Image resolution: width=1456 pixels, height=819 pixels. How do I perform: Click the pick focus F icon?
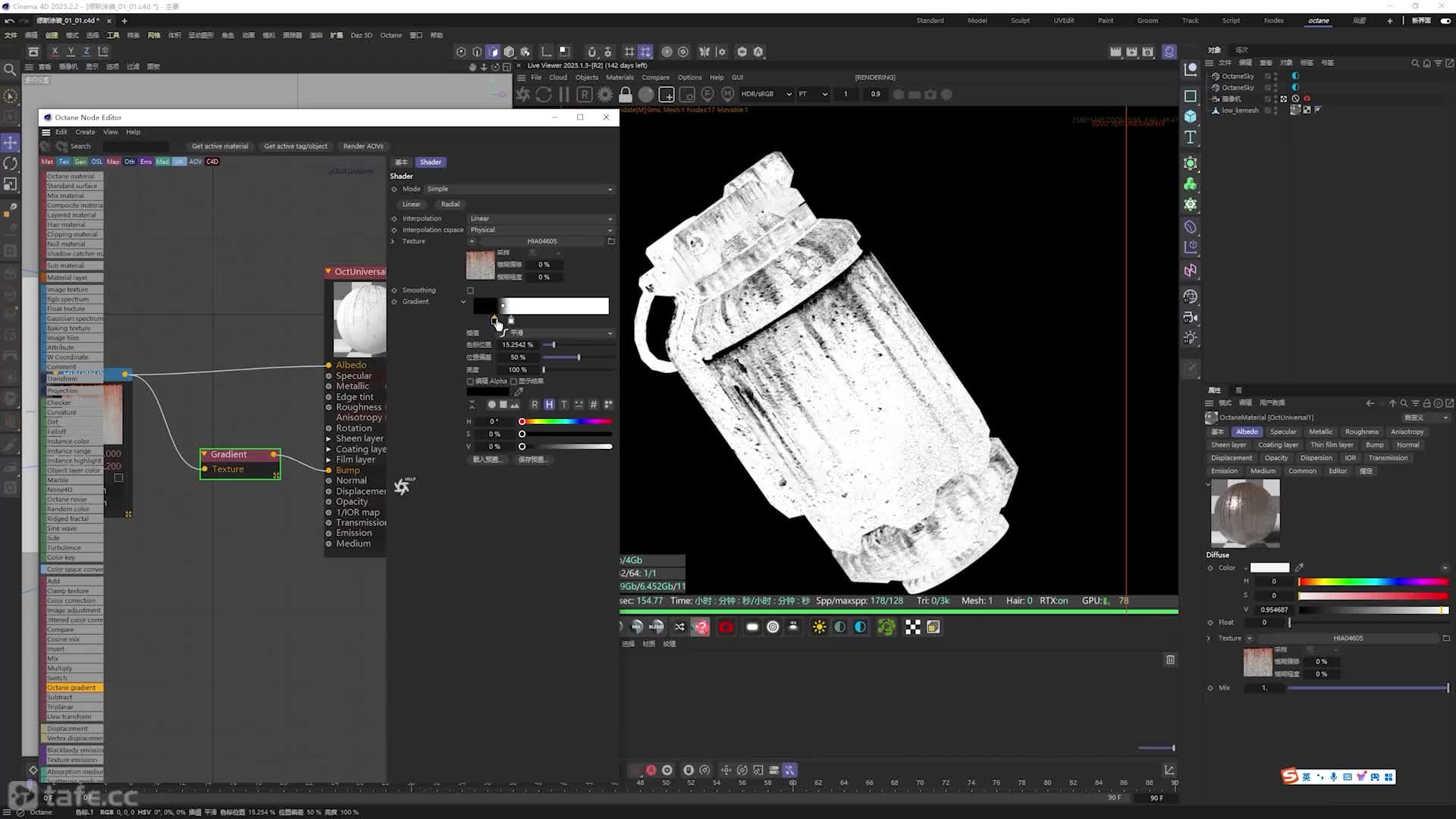[708, 95]
